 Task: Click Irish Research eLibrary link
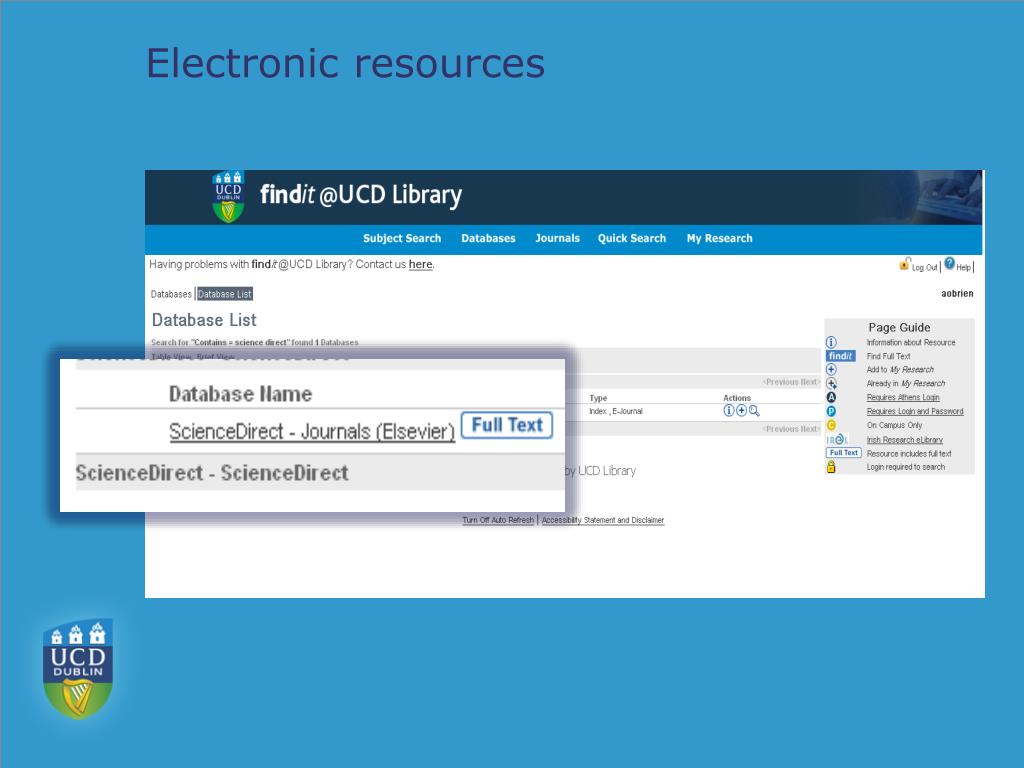[x=904, y=440]
